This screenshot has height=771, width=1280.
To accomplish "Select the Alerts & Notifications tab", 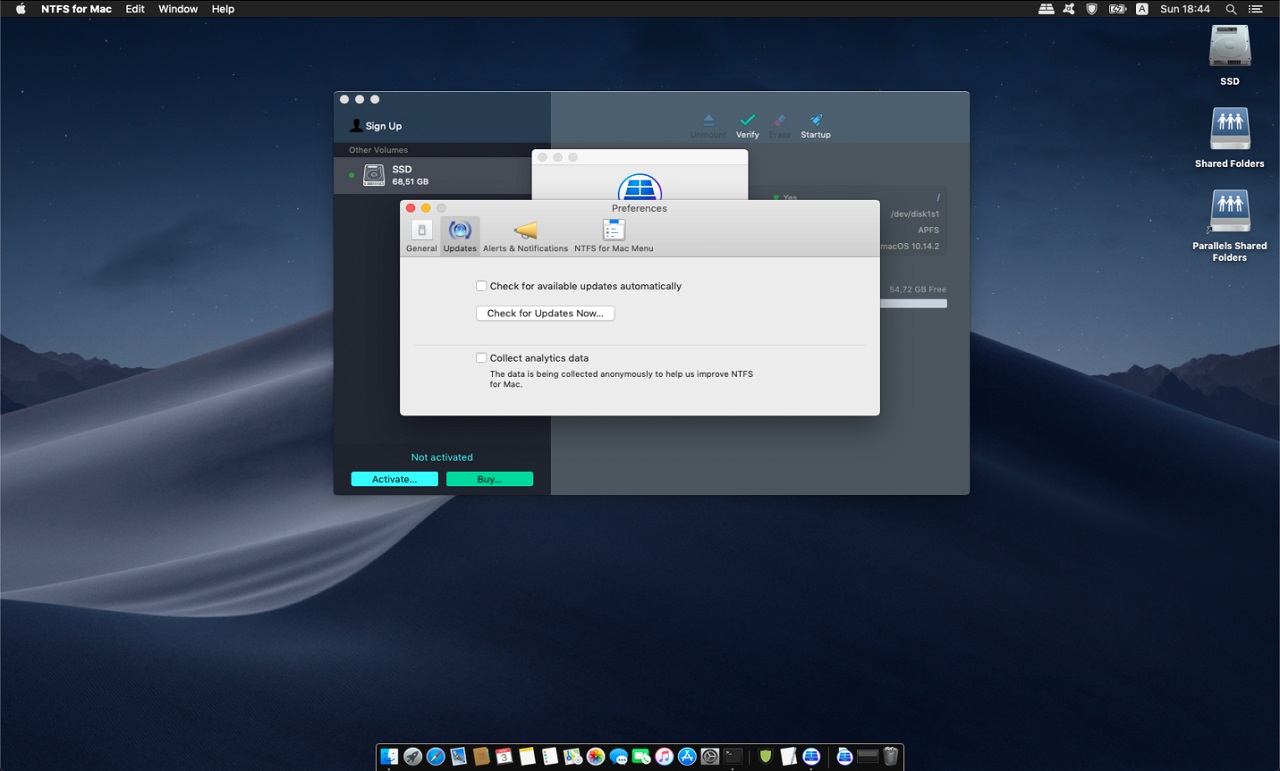I will (x=525, y=236).
